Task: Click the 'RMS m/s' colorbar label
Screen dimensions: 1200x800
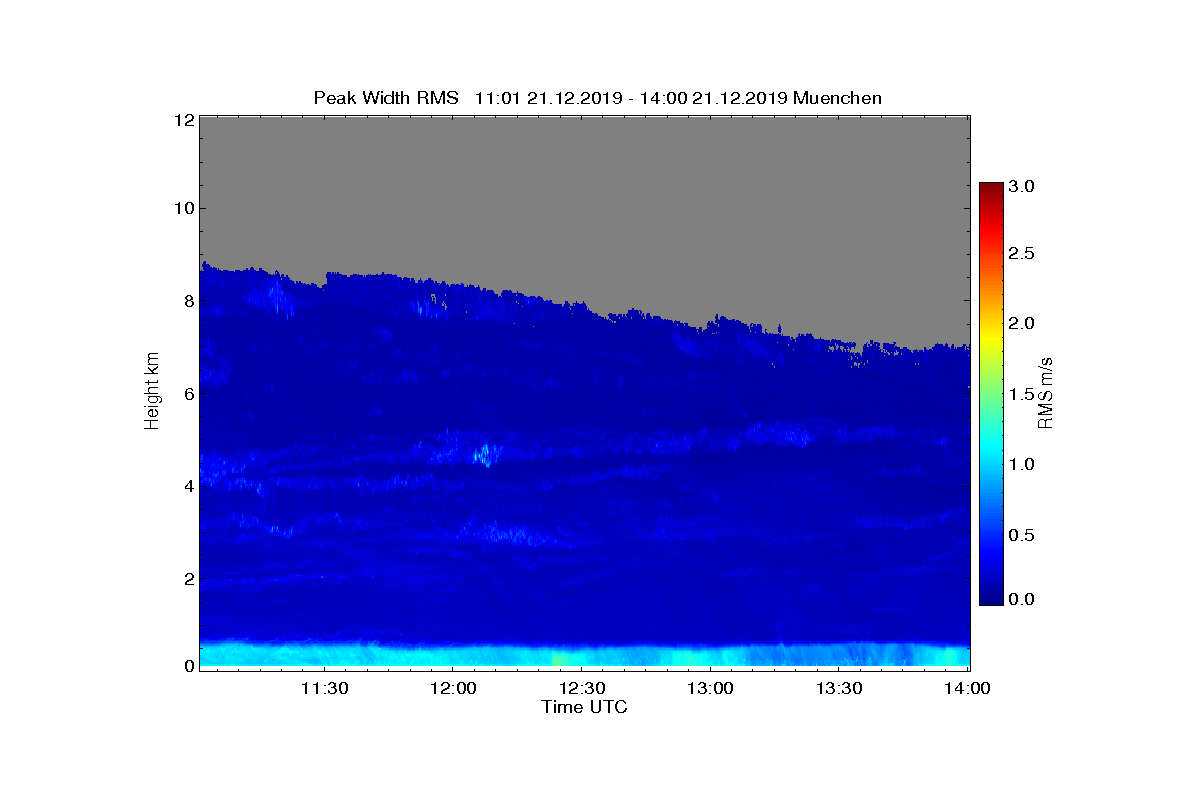Action: click(1047, 393)
